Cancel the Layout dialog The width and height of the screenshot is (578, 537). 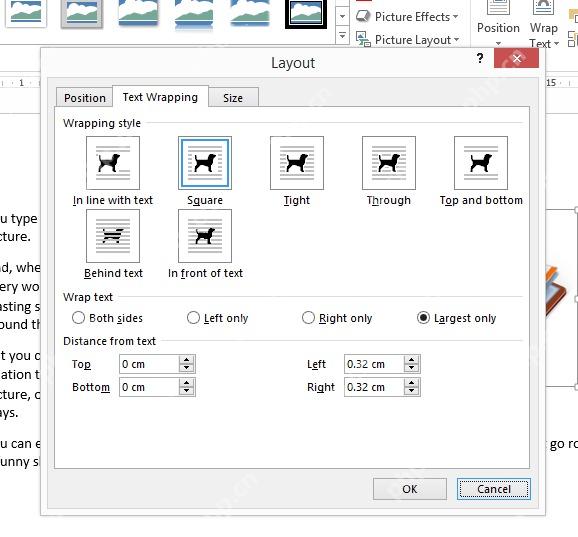pos(494,489)
